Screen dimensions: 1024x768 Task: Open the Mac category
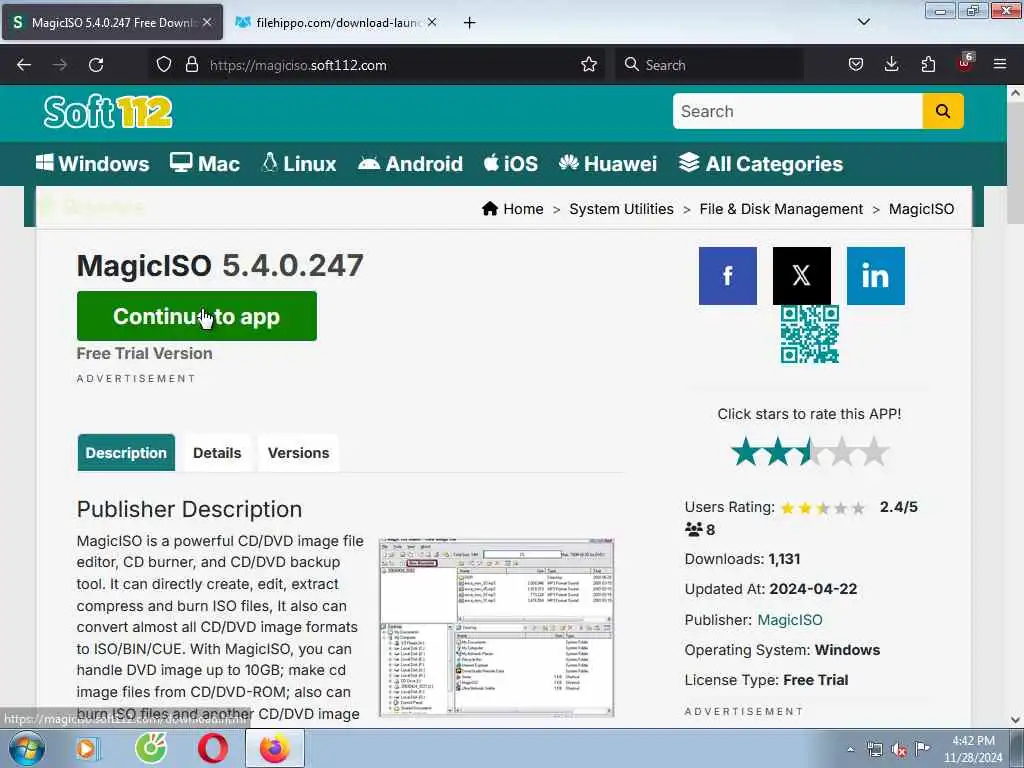(x=205, y=163)
